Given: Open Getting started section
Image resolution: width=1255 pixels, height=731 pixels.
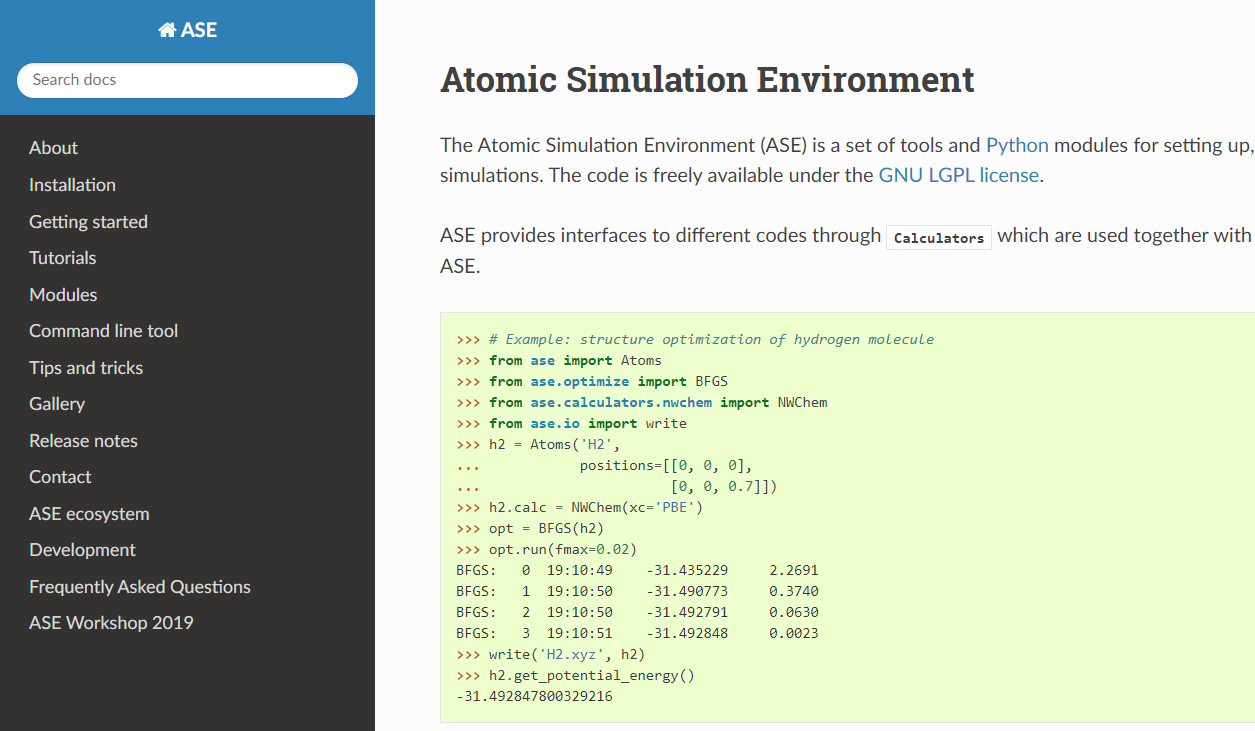Looking at the screenshot, I should [88, 222].
